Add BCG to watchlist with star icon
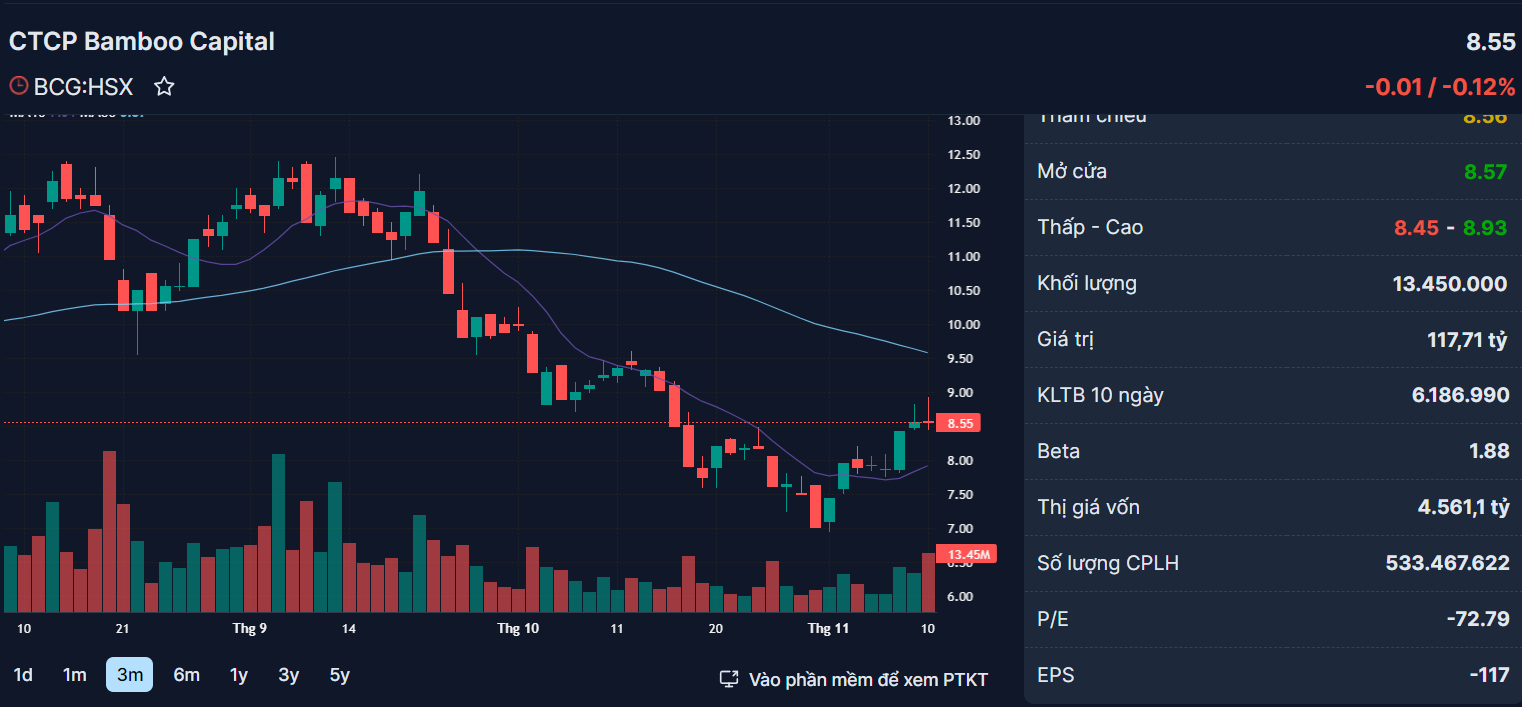This screenshot has width=1522, height=707. coord(165,87)
